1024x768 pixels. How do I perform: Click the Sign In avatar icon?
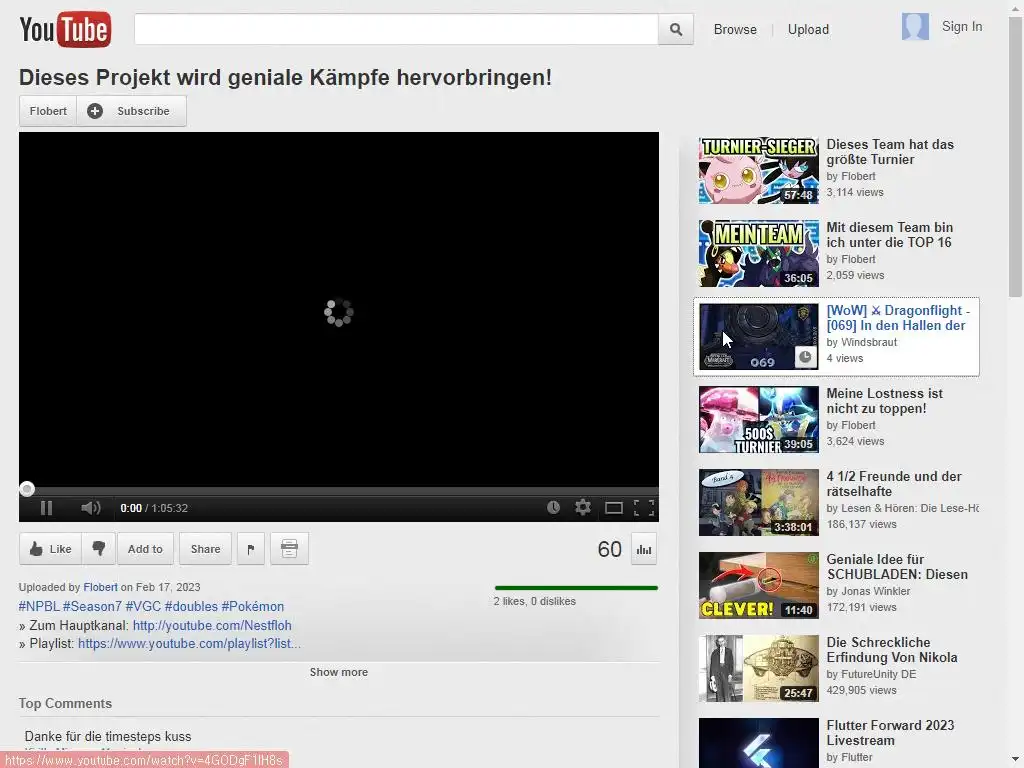coord(915,27)
